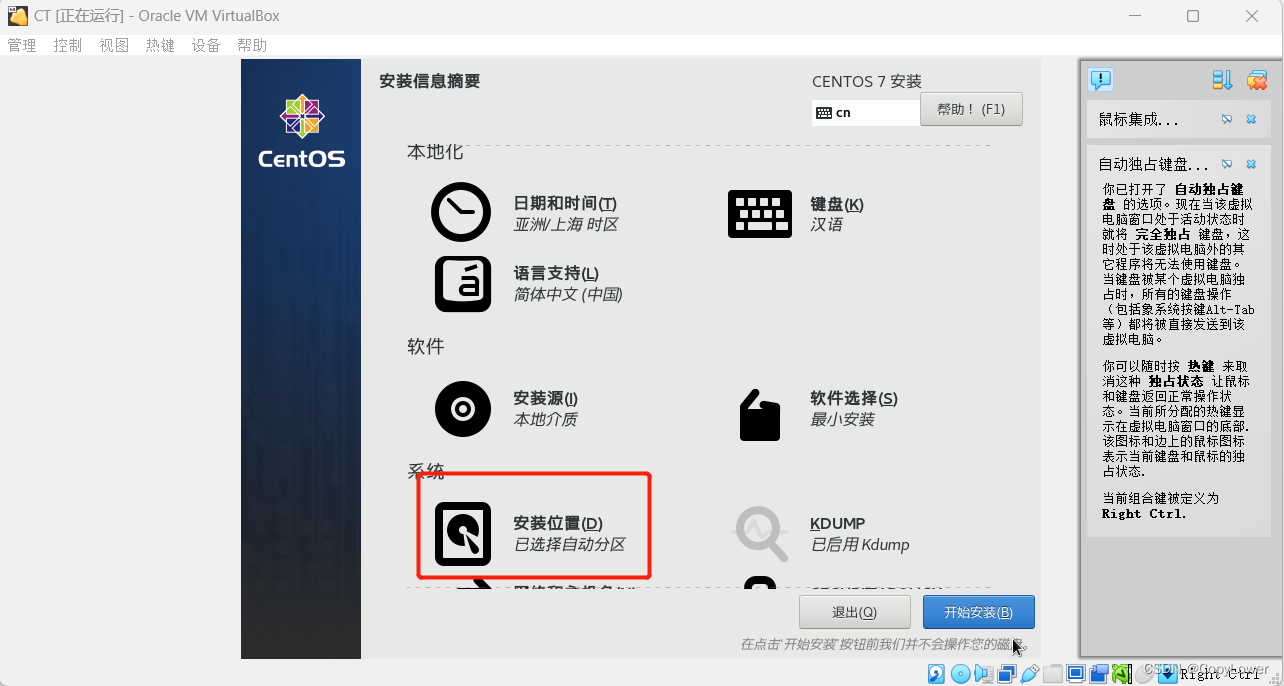1284x686 pixels.
Task: Click the hard disk status bar icon
Action: (x=936, y=674)
